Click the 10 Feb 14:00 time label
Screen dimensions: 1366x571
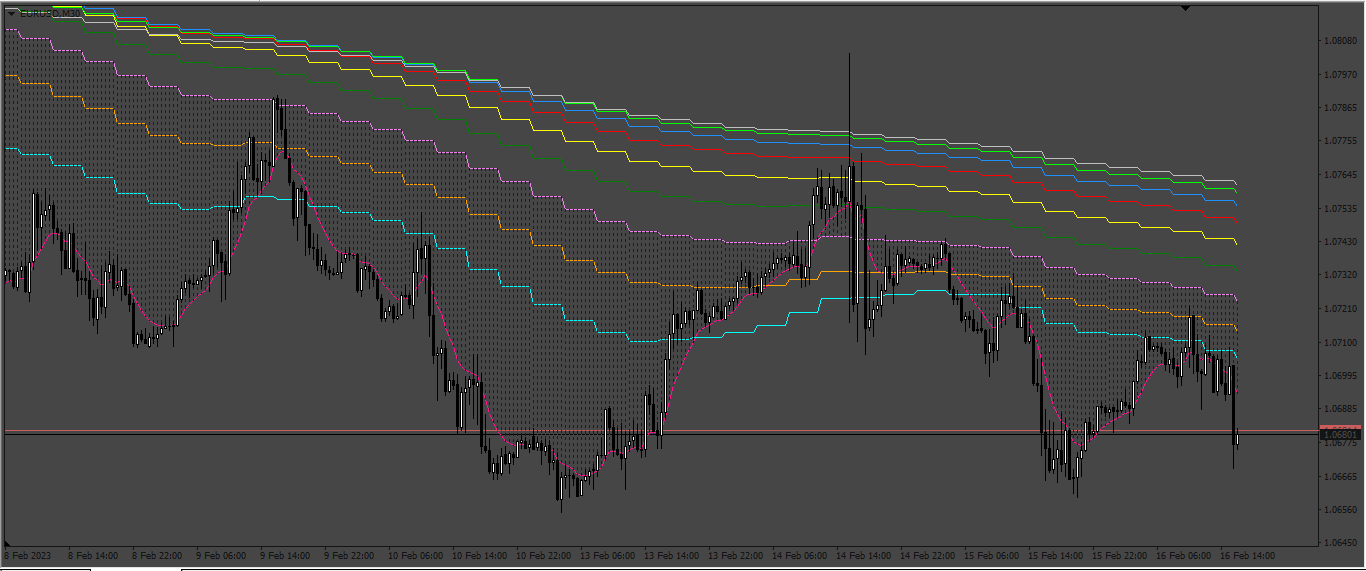480,554
